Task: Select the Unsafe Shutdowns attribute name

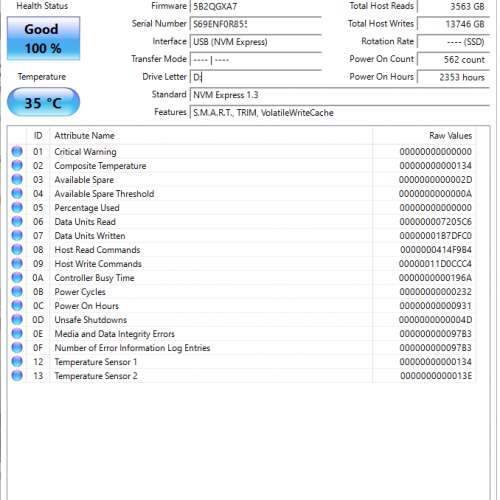Action: (90, 320)
